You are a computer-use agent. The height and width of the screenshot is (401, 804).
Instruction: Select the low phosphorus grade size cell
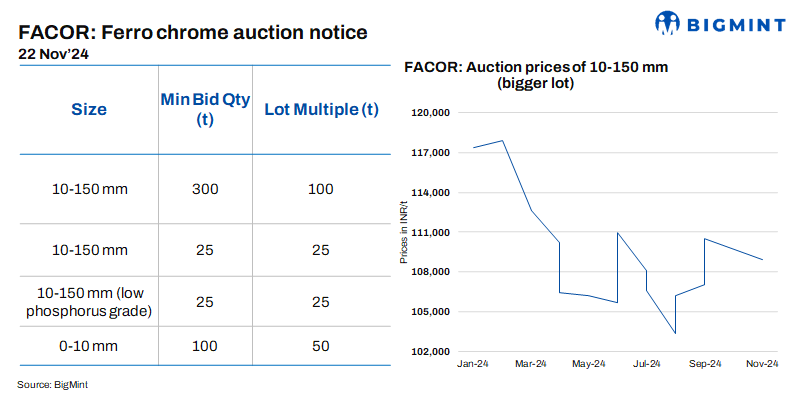click(x=89, y=301)
